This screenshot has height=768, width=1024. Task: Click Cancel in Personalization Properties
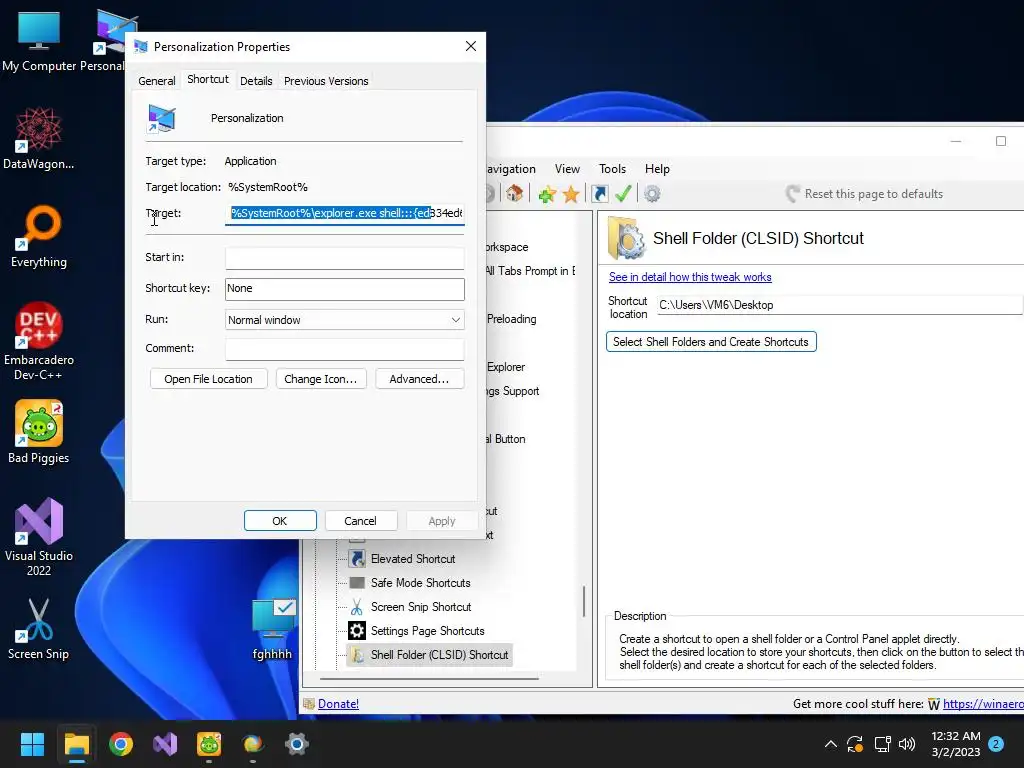[x=360, y=521]
